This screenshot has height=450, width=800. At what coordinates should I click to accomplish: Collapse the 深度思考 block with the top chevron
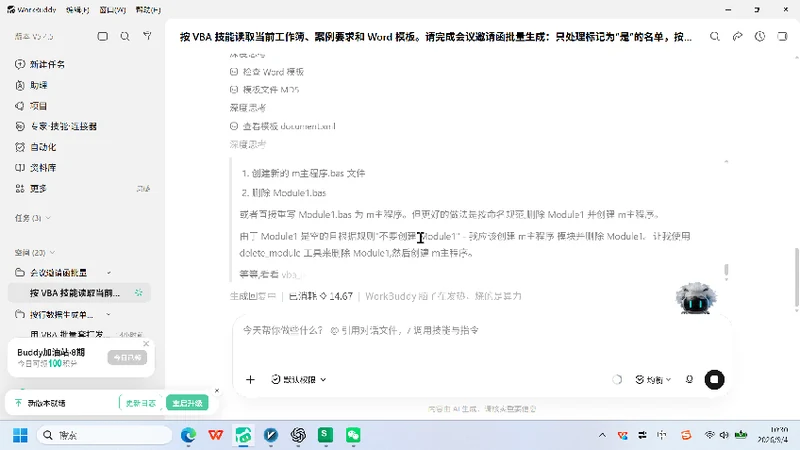pos(726,162)
